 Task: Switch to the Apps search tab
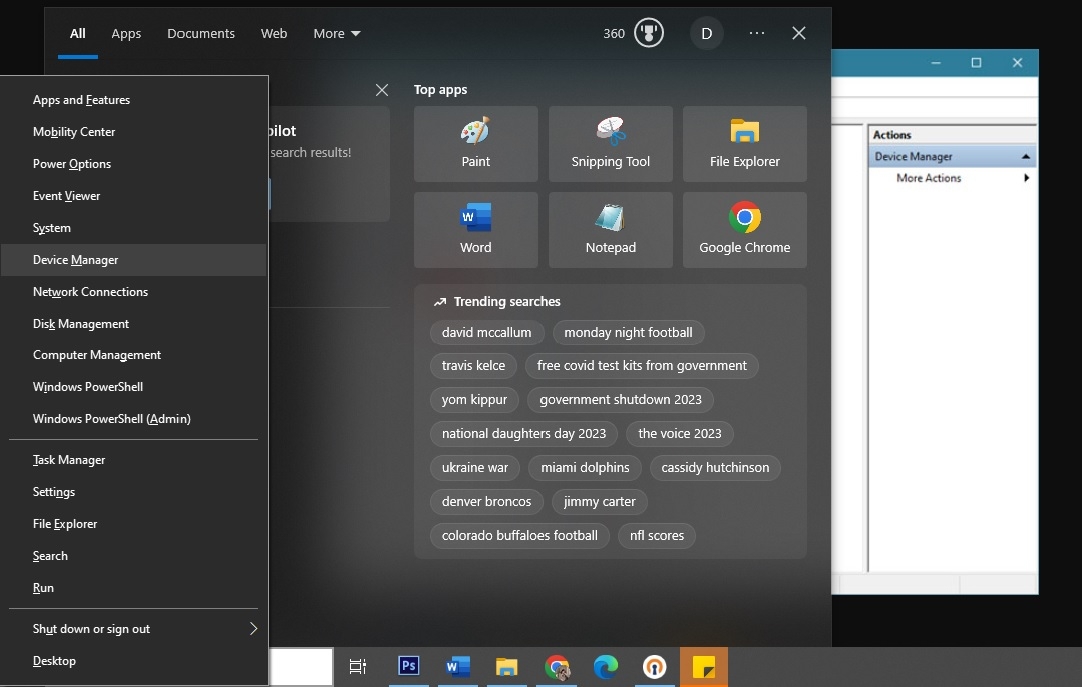(126, 33)
